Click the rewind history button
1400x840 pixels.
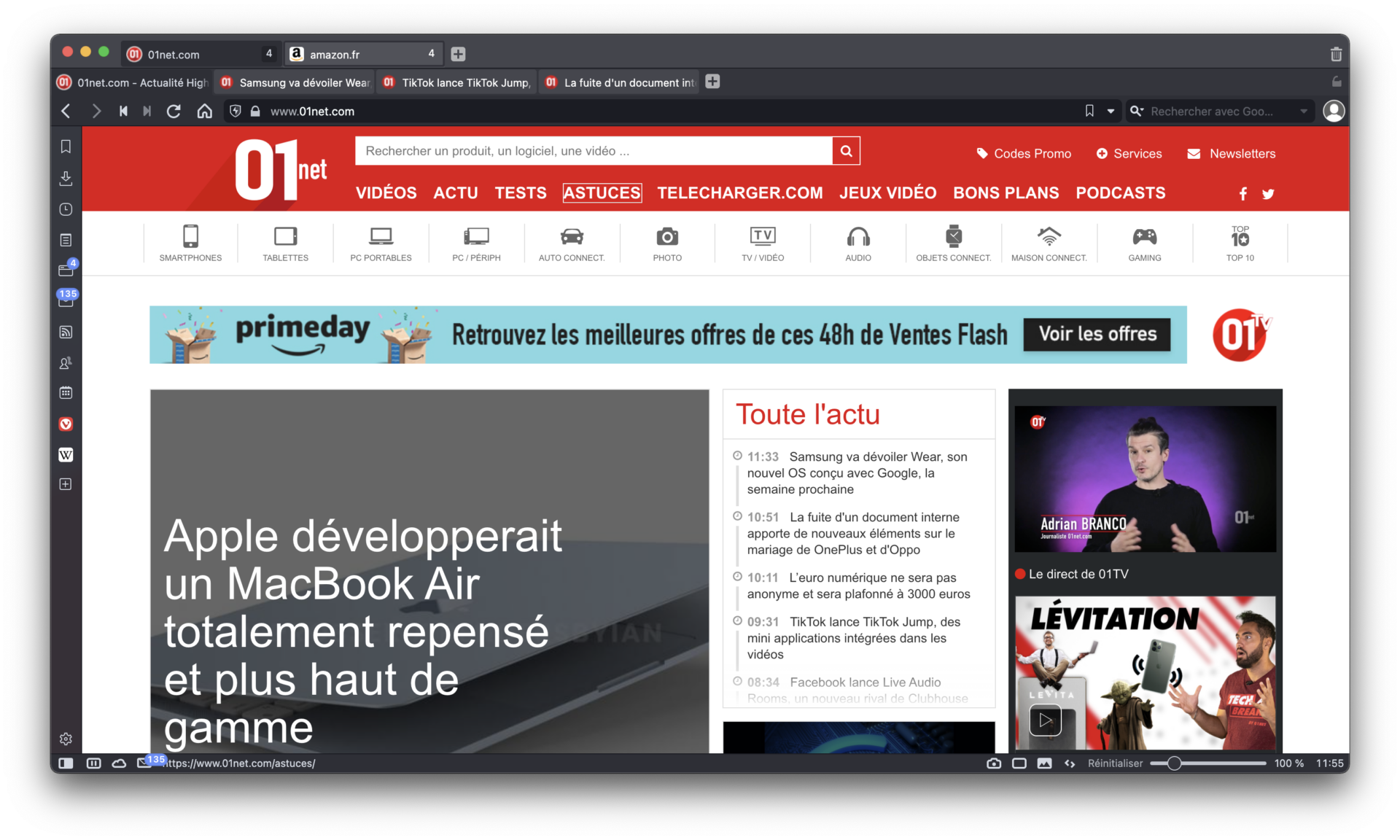[x=123, y=111]
